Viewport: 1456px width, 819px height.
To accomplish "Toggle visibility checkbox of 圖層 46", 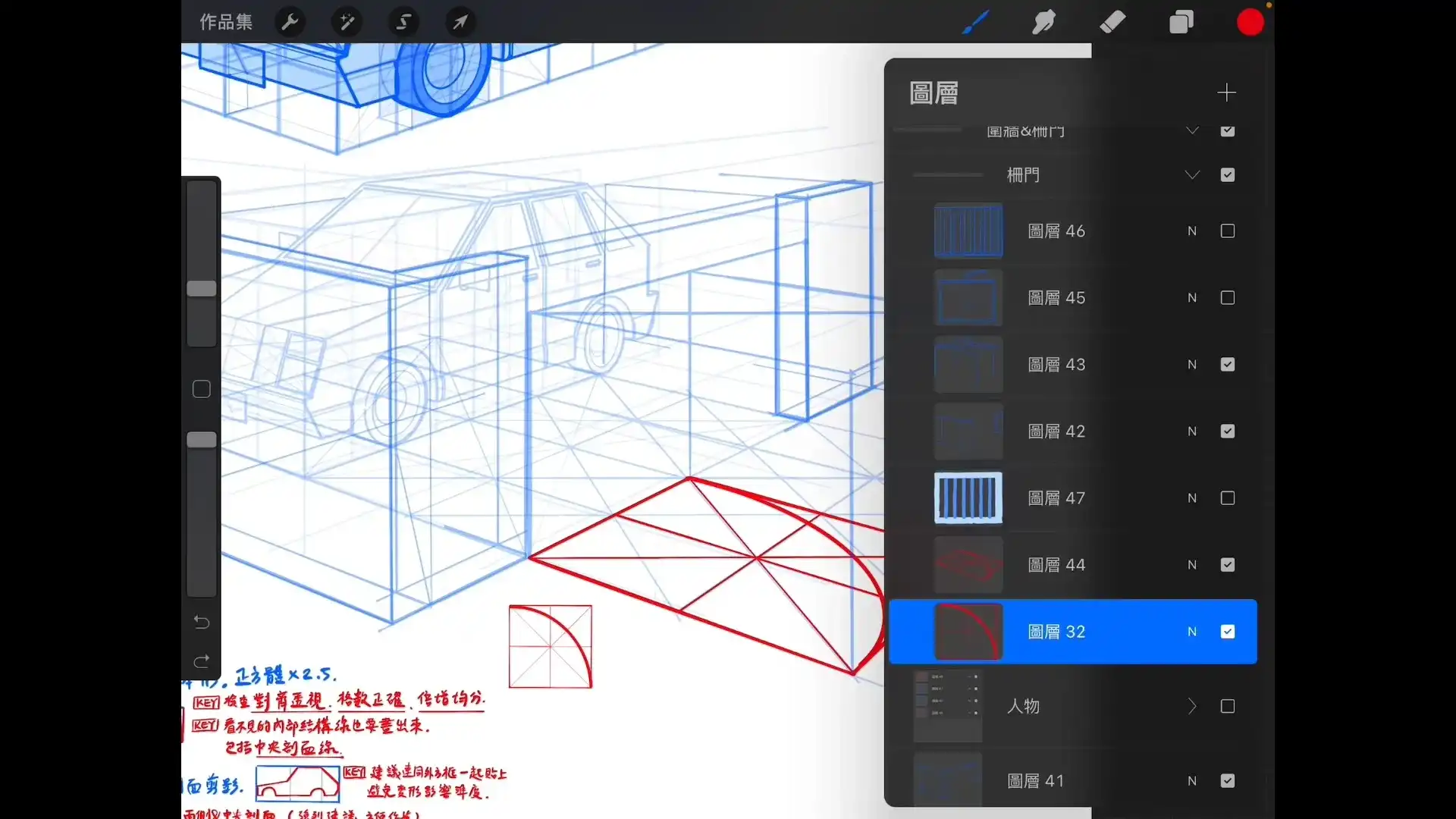I will point(1228,231).
